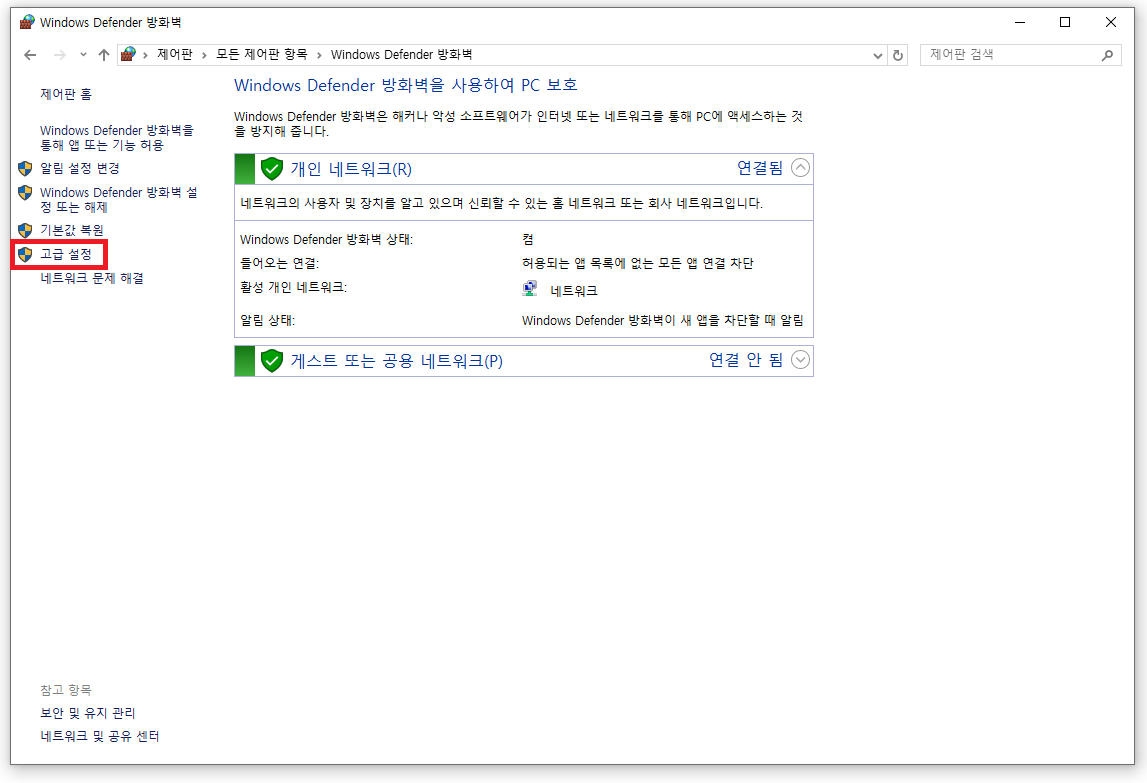Viewport: 1147px width, 783px height.
Task: Click the shield icon beside 고급 설정
Action: point(25,254)
